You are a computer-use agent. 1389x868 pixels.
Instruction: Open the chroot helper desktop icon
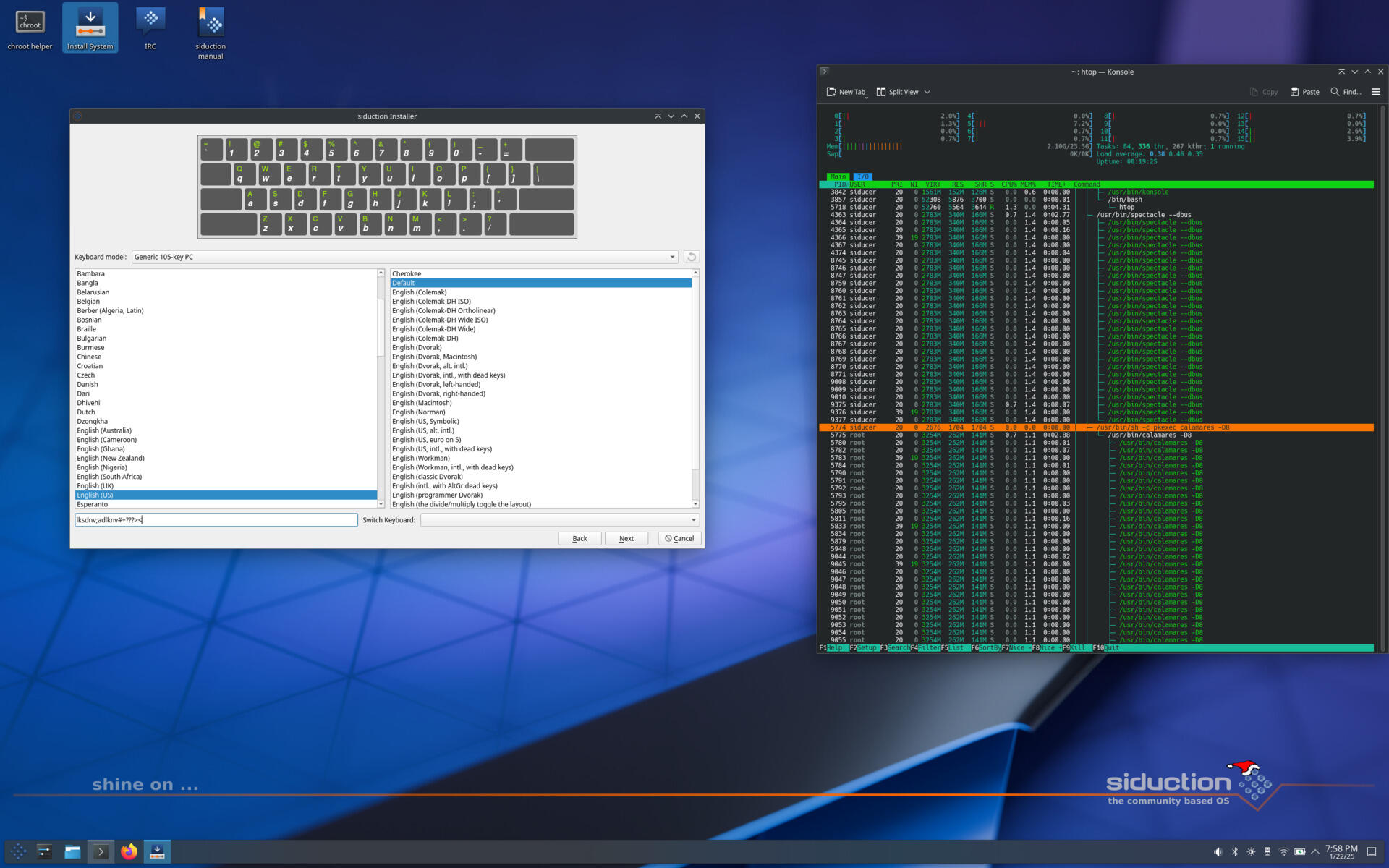point(30,29)
